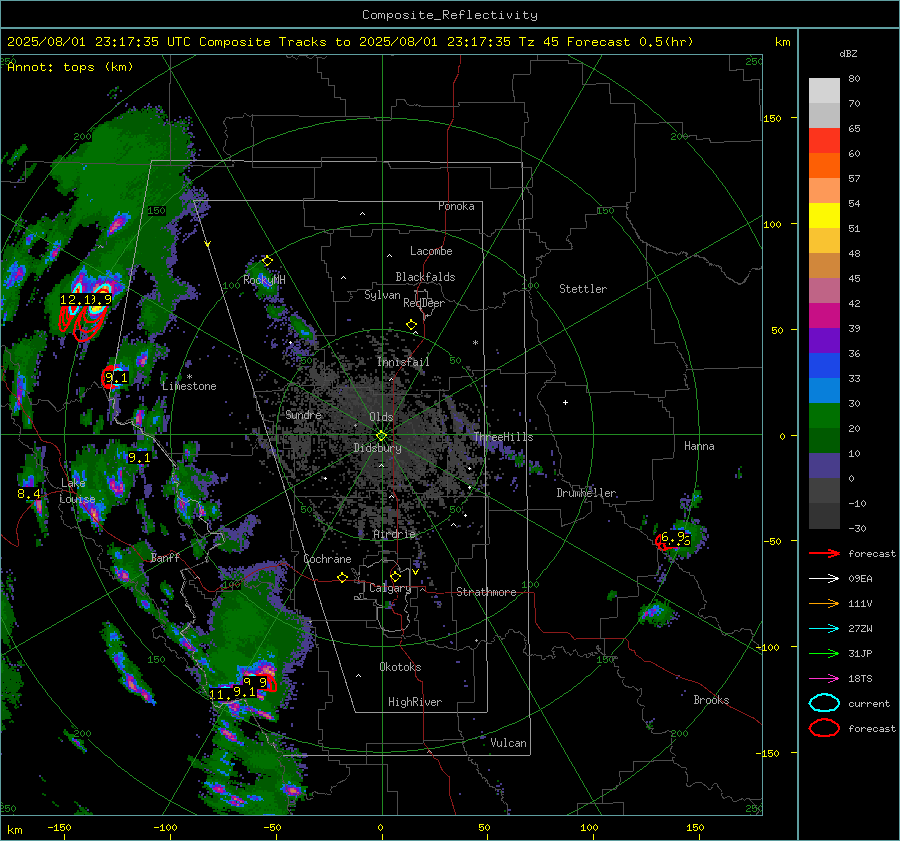900x841 pixels.
Task: Click the yellow radar diamond at Didsbury center
Action: 381,436
